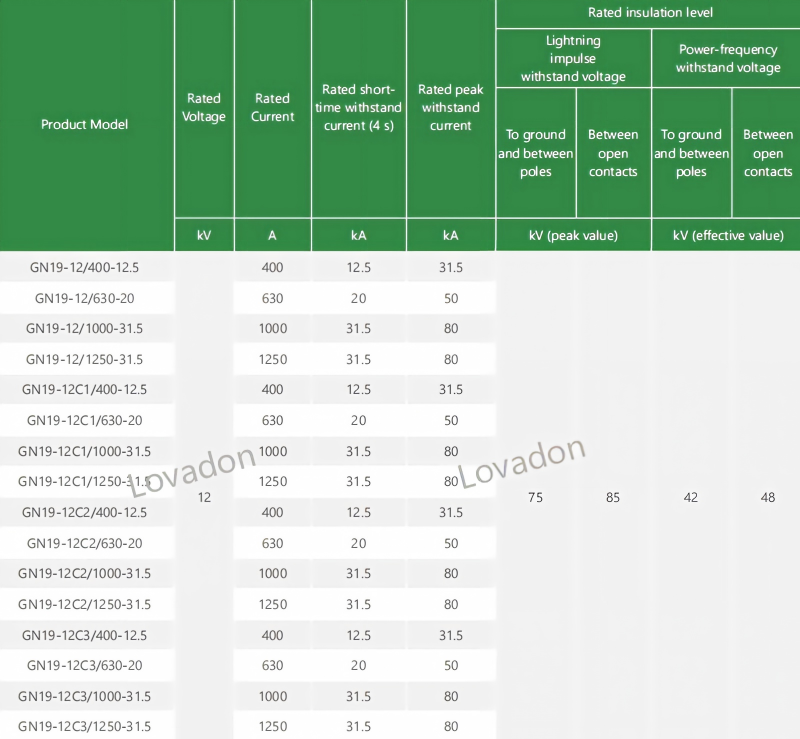Image resolution: width=800 pixels, height=739 pixels.
Task: Click the "Rated peak withstand current" header
Action: (451, 107)
